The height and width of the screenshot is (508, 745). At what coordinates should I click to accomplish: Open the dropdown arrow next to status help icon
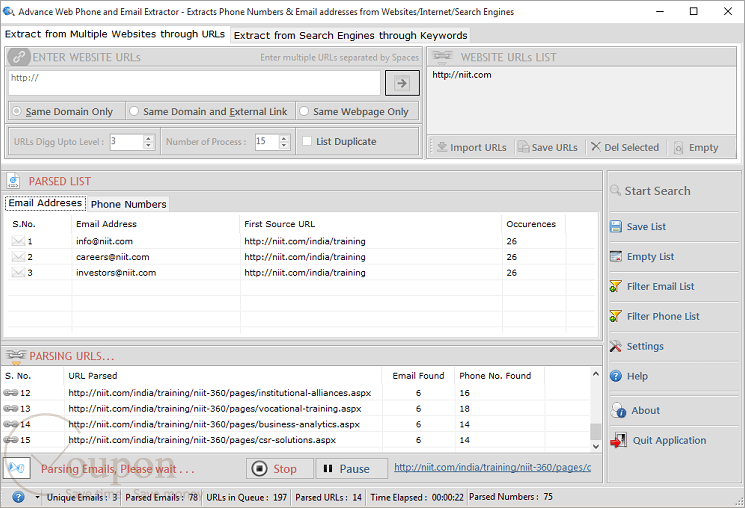(37, 497)
